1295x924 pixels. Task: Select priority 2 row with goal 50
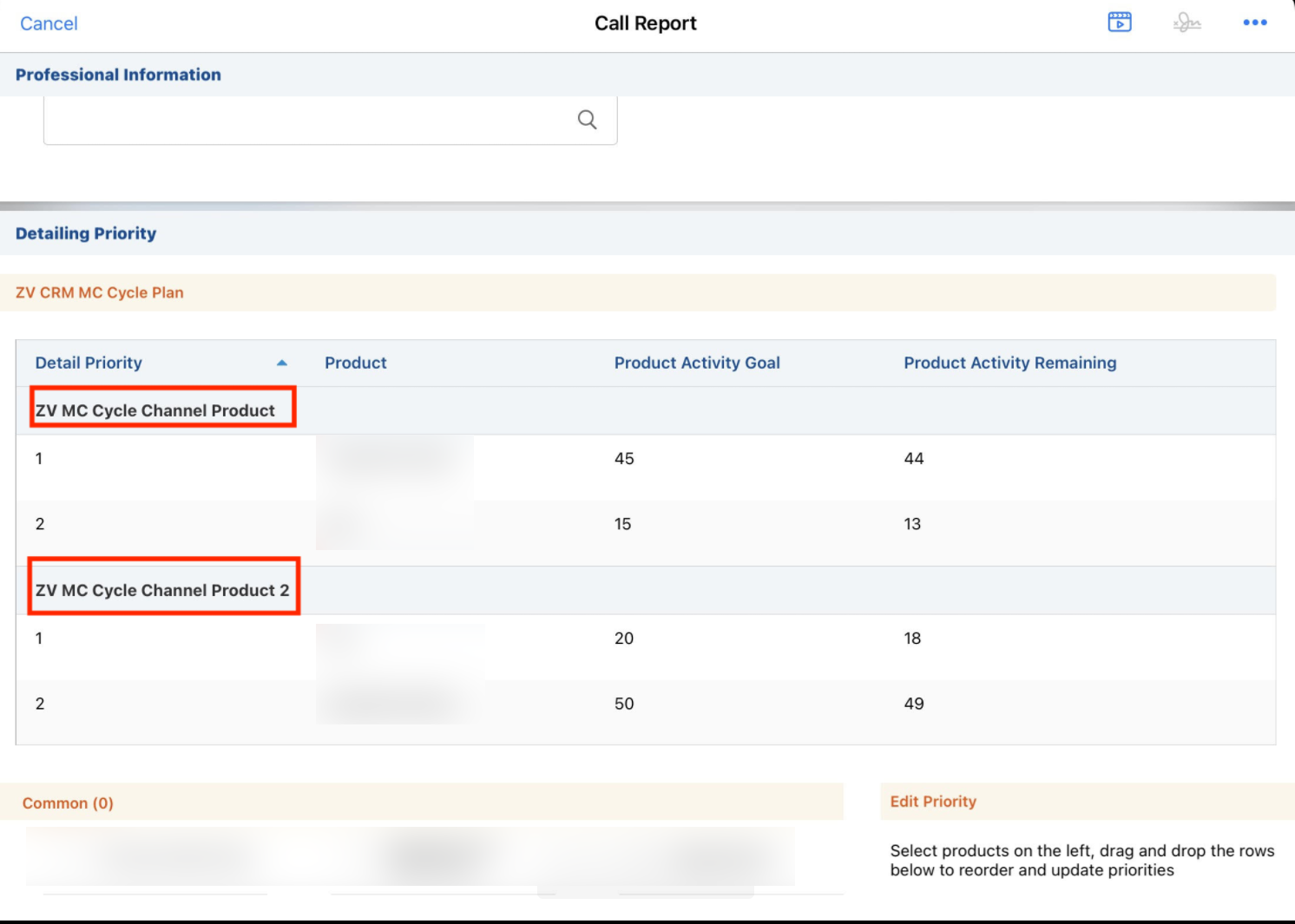click(623, 704)
